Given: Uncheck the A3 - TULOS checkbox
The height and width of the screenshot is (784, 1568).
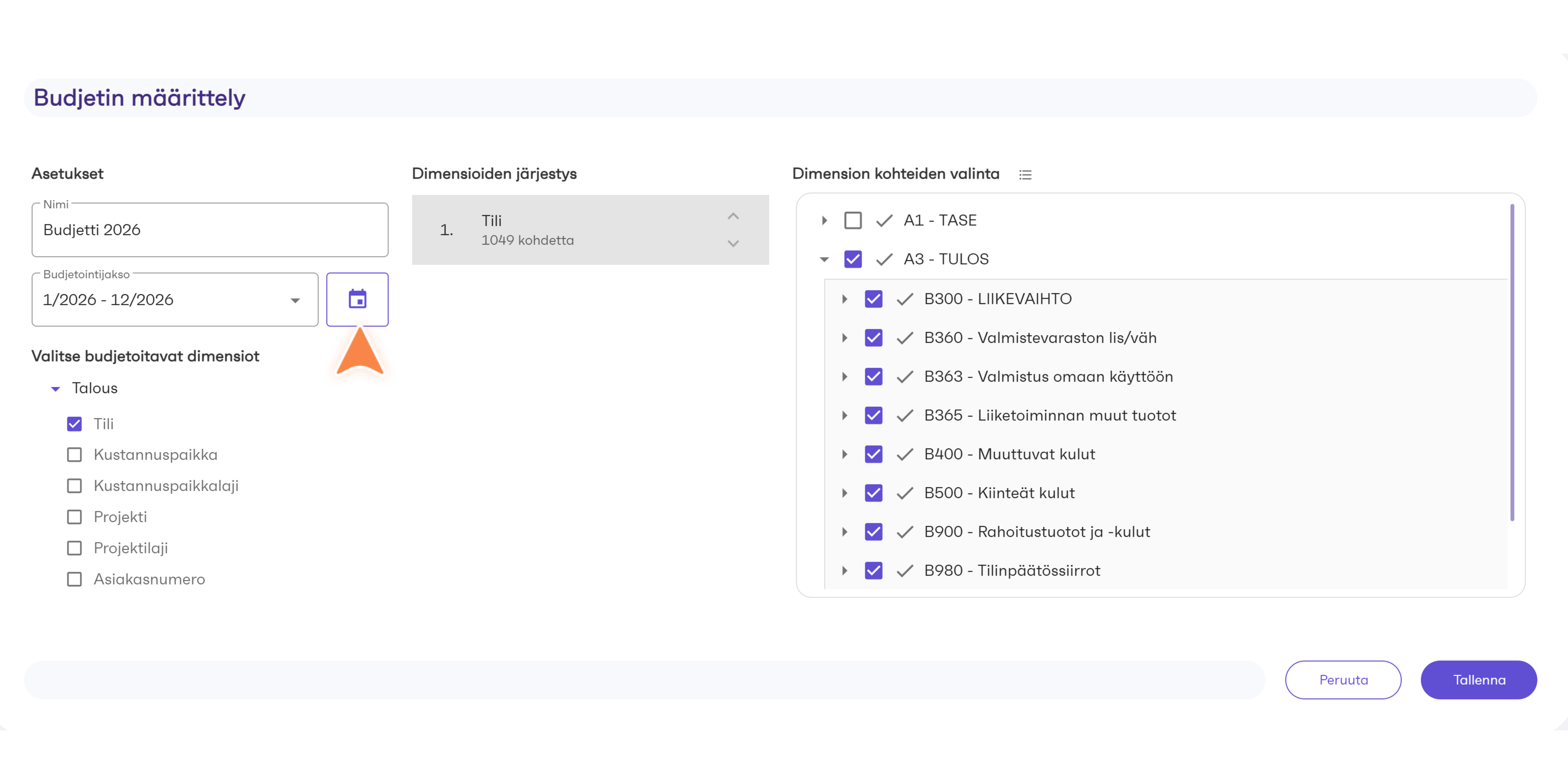Looking at the screenshot, I should click(853, 259).
